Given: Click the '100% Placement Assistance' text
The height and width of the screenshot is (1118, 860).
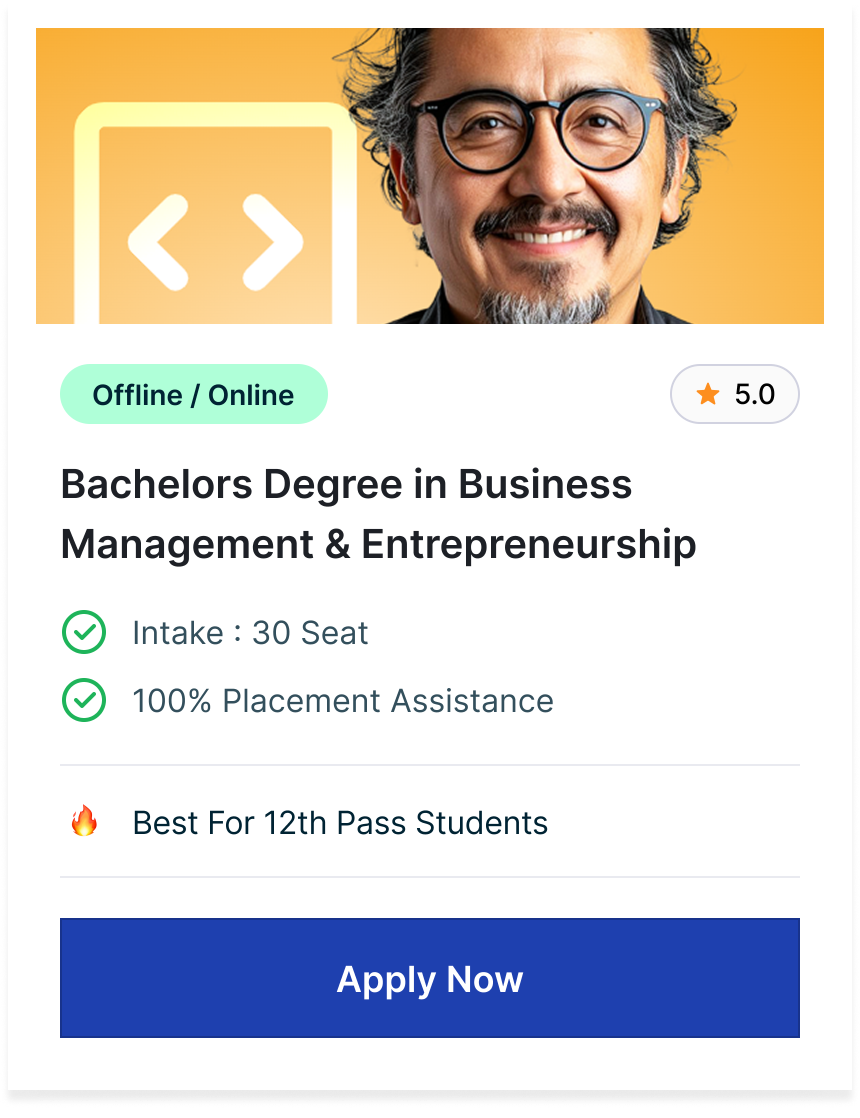Looking at the screenshot, I should point(342,701).
